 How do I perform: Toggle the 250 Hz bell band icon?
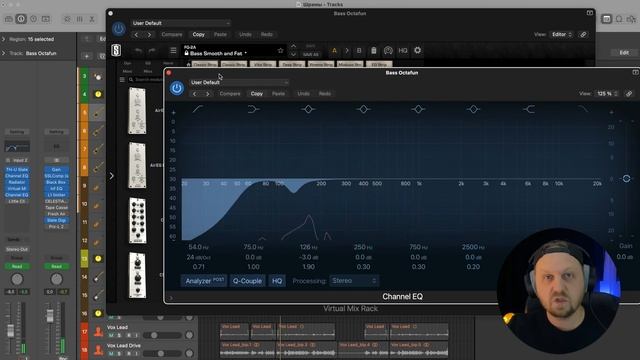tap(363, 109)
